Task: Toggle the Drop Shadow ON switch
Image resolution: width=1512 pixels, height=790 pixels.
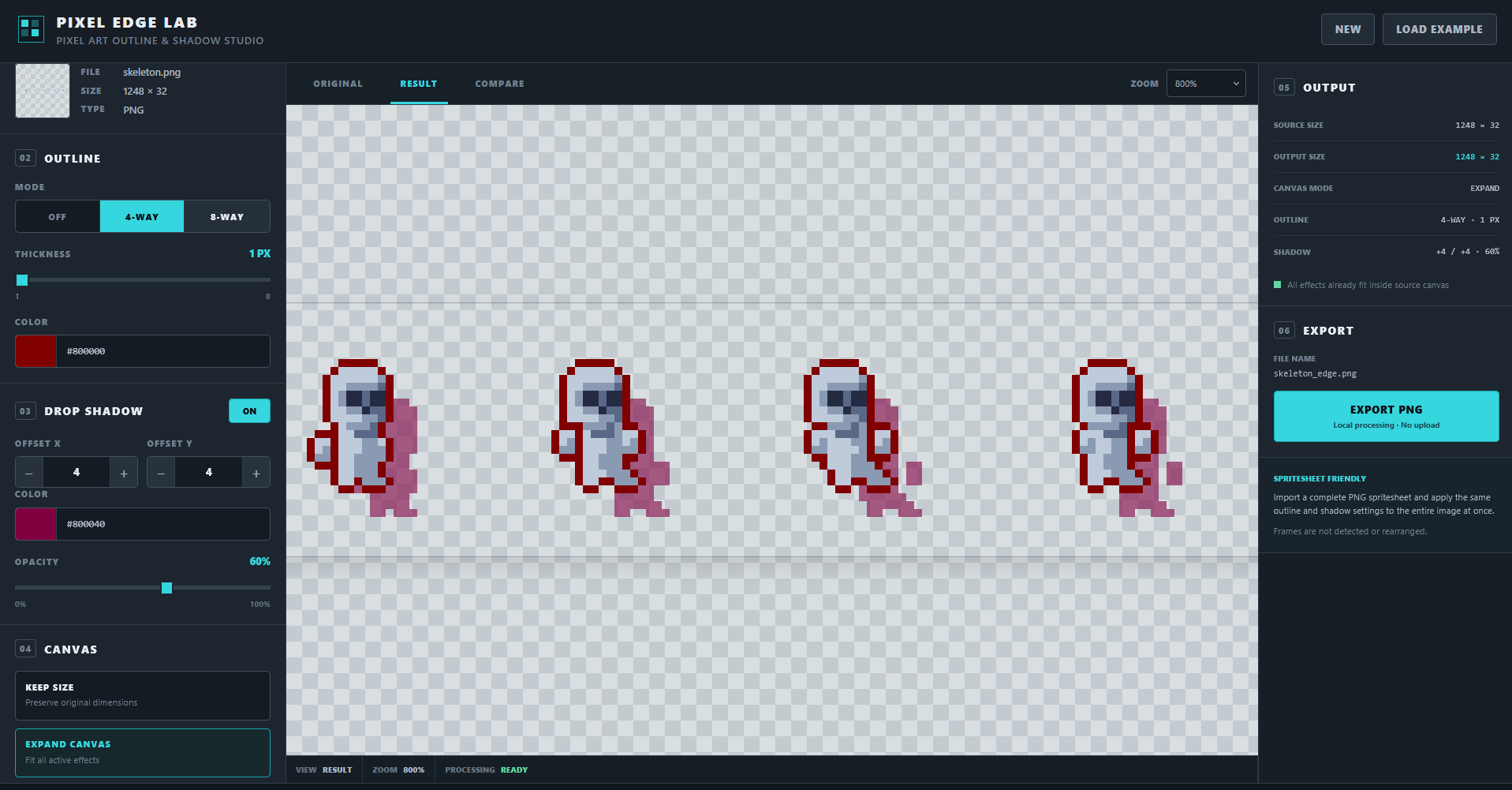Action: pos(249,411)
